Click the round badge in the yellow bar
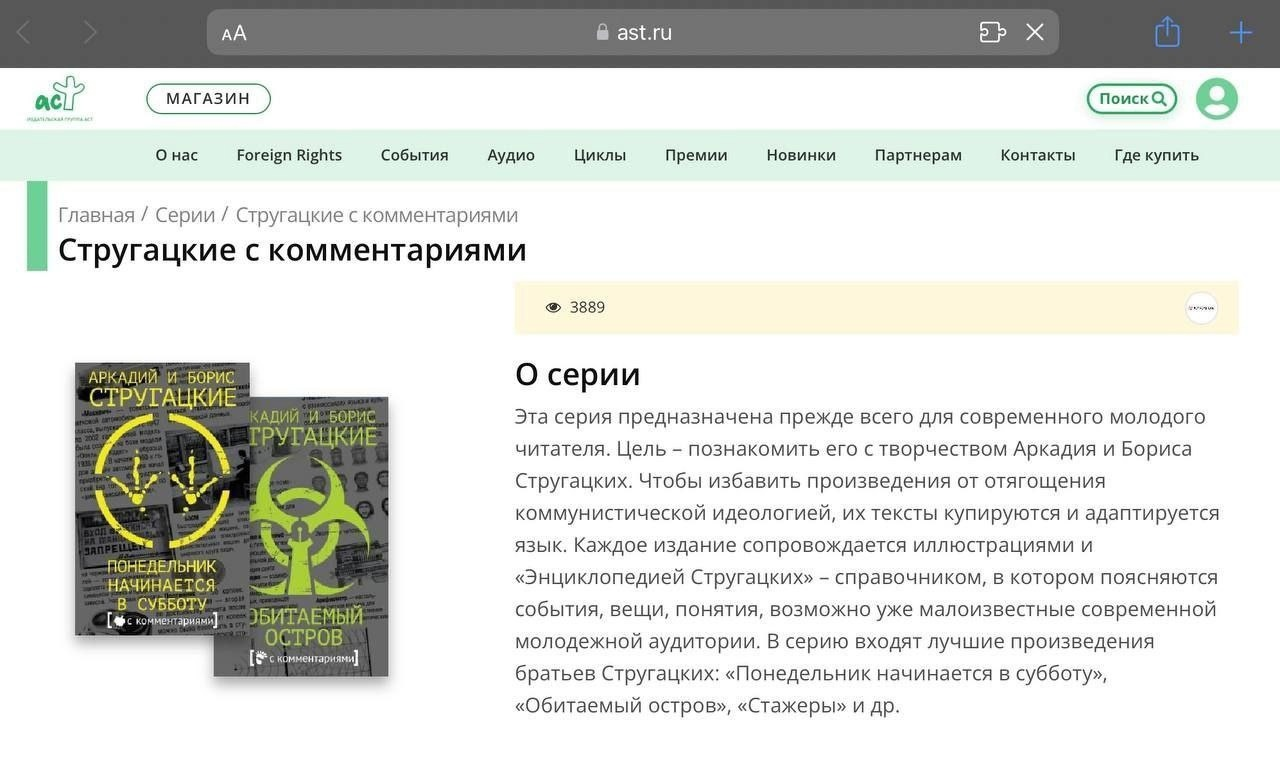1280x767 pixels. (1201, 308)
